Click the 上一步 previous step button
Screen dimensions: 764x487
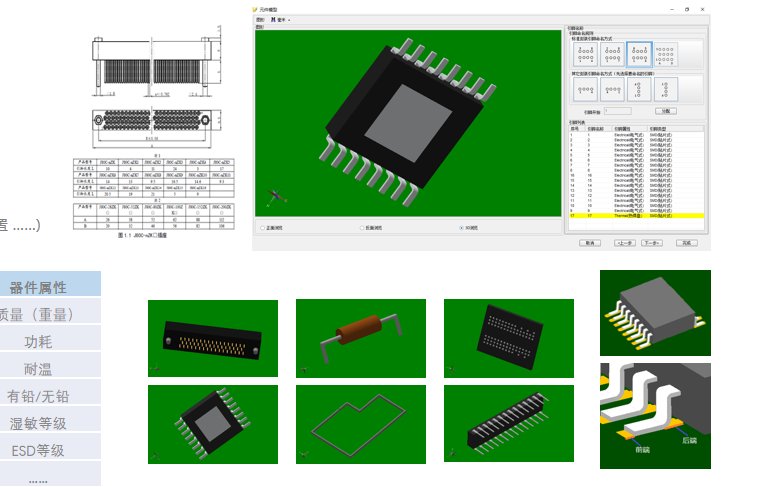[x=624, y=242]
